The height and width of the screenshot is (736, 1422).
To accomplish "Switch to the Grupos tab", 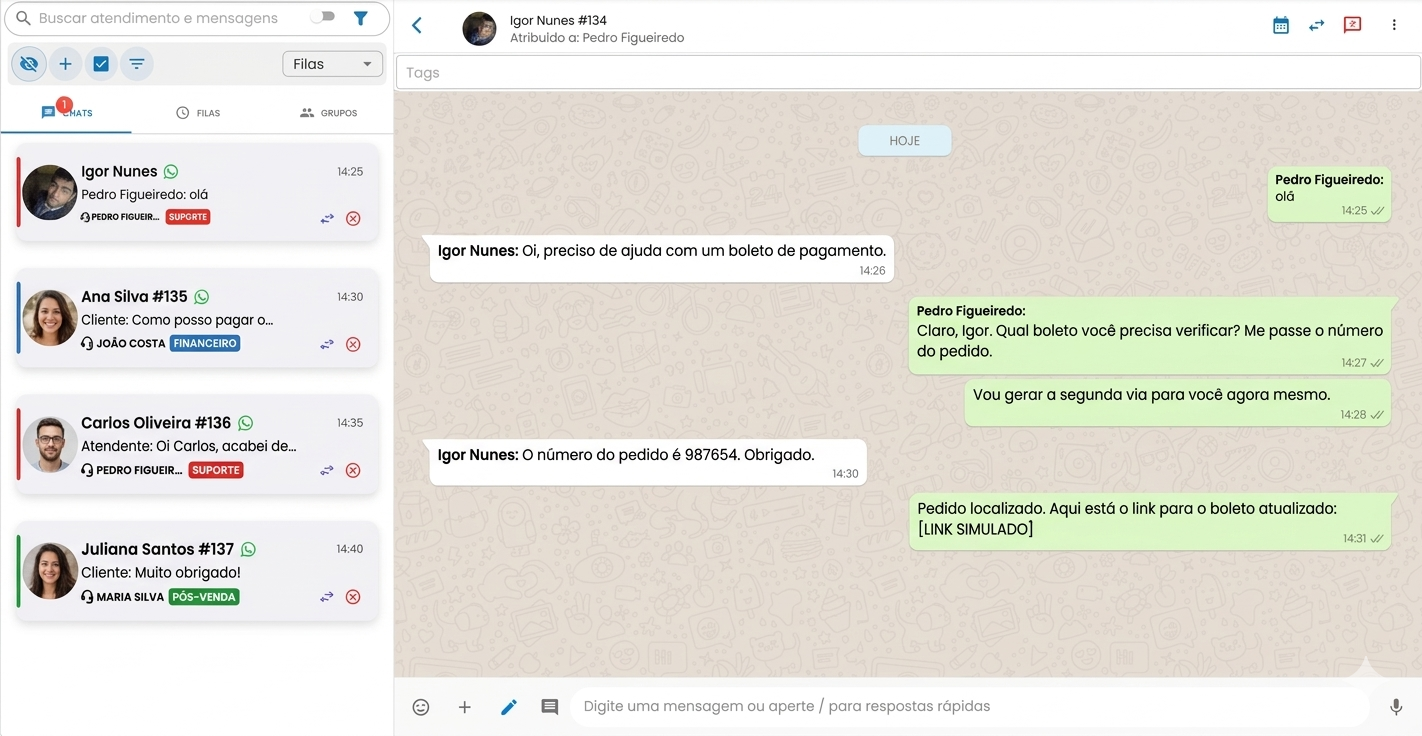I will [x=328, y=113].
